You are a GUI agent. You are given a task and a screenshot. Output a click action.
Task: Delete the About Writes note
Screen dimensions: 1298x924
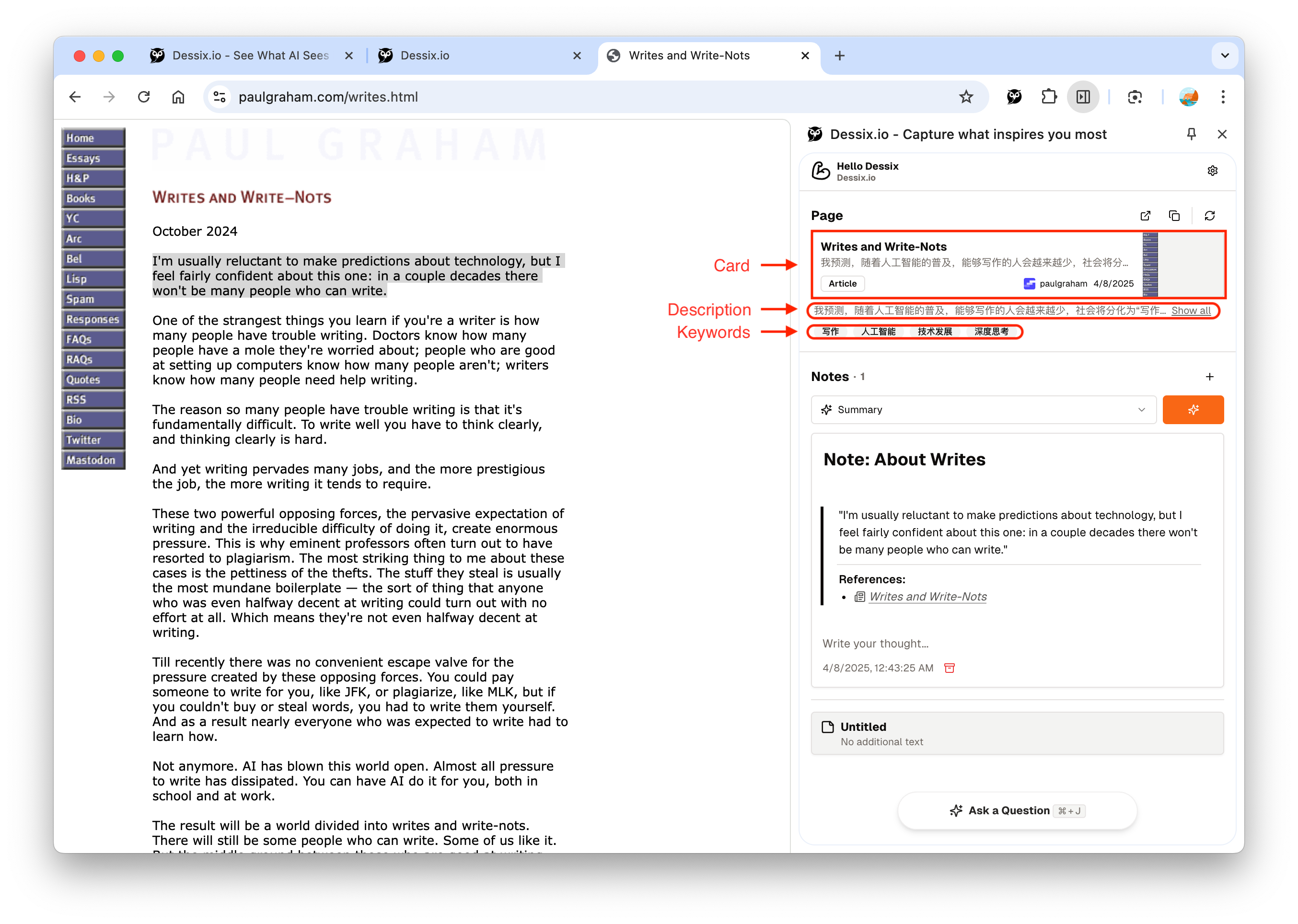pyautogui.click(x=949, y=668)
